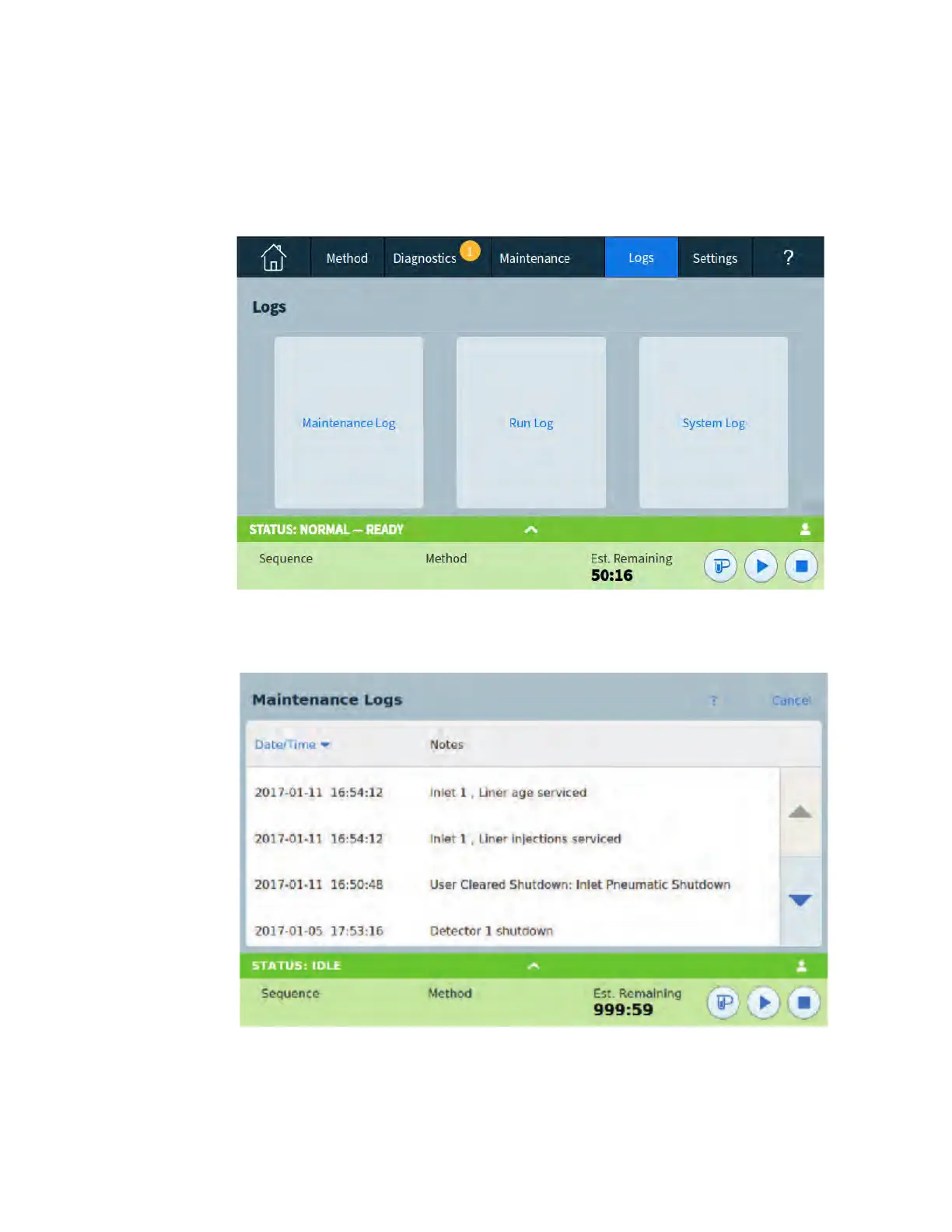Click the STATUS: NORMAL — READY text
This screenshot has width=952, height=1232.
click(326, 530)
